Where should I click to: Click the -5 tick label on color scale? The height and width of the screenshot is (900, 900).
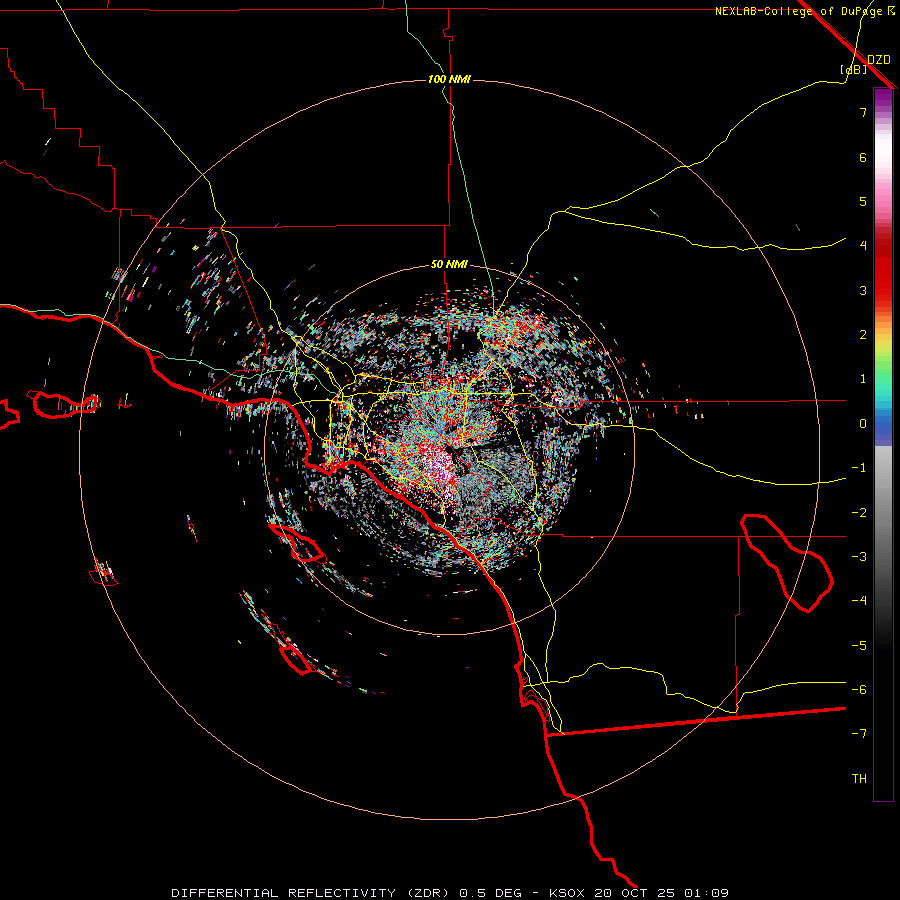[x=859, y=646]
